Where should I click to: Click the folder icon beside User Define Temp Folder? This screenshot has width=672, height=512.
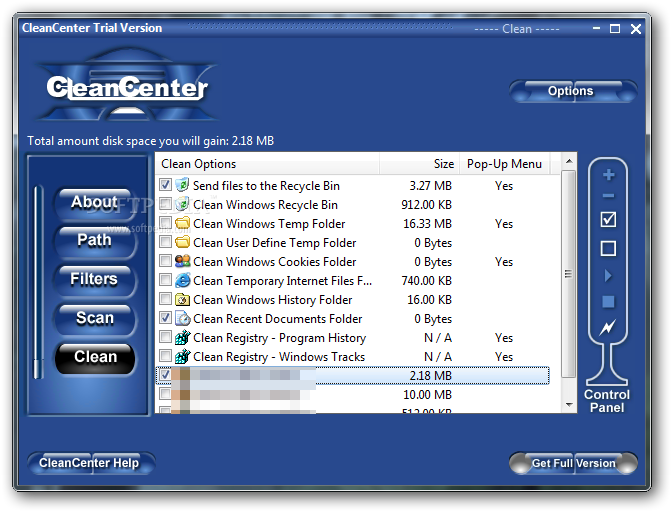182,242
